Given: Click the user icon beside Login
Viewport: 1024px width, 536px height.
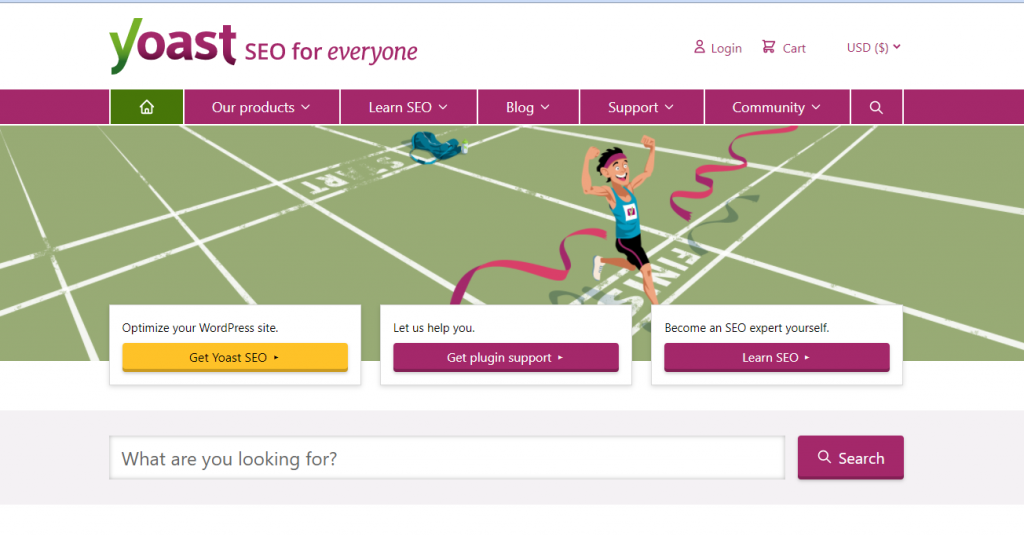Looking at the screenshot, I should [699, 47].
